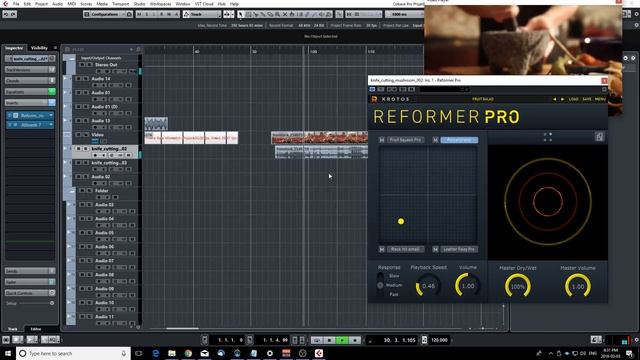640x360 pixels.
Task: Solo the Audio 14 track
Action: click(x=86, y=79)
